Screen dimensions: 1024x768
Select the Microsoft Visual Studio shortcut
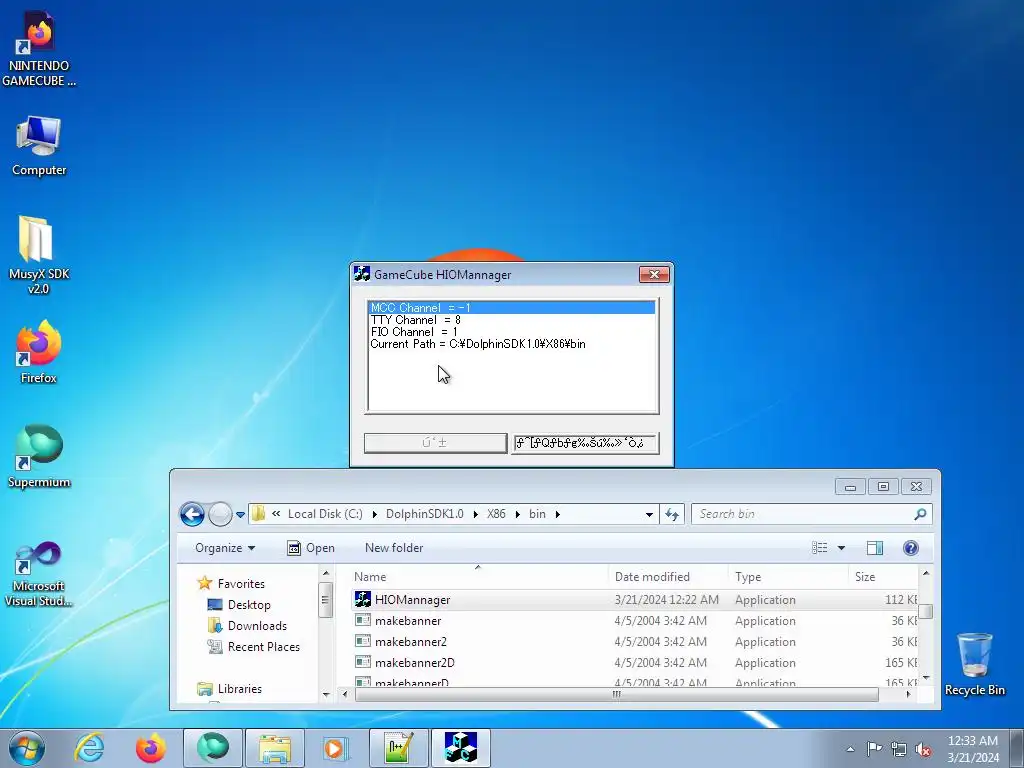39,573
